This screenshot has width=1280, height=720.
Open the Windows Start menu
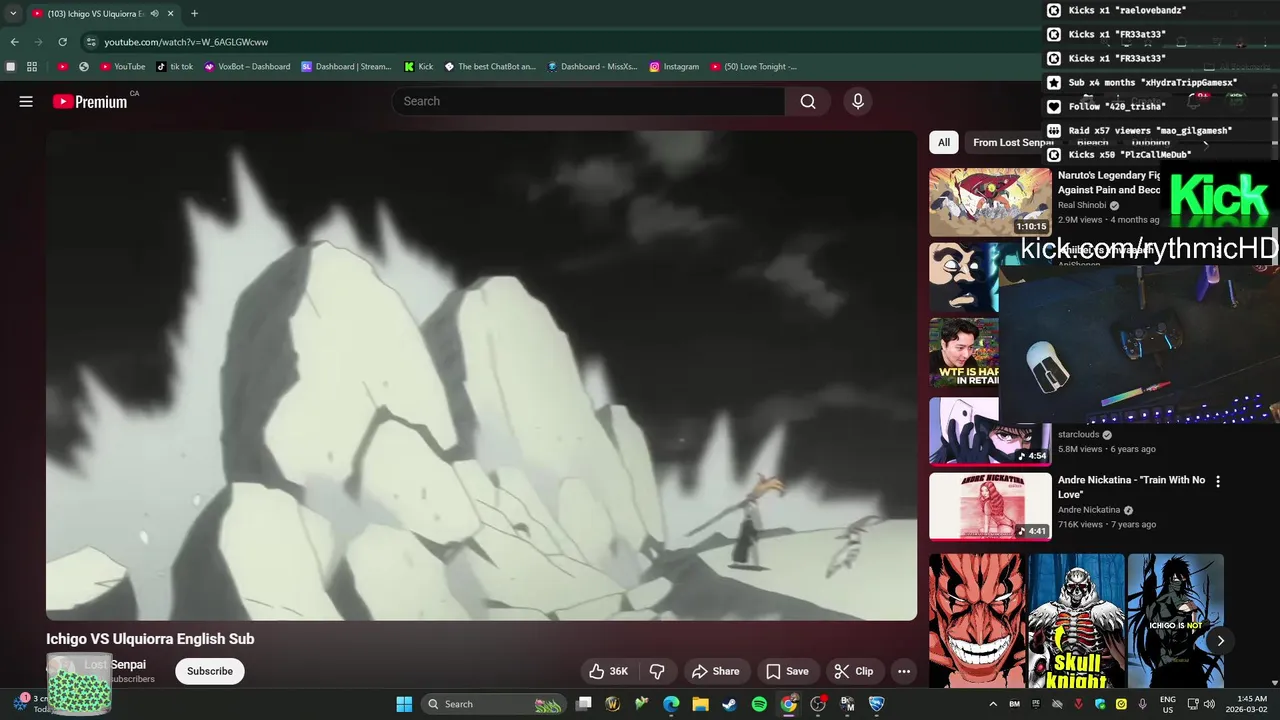click(404, 704)
